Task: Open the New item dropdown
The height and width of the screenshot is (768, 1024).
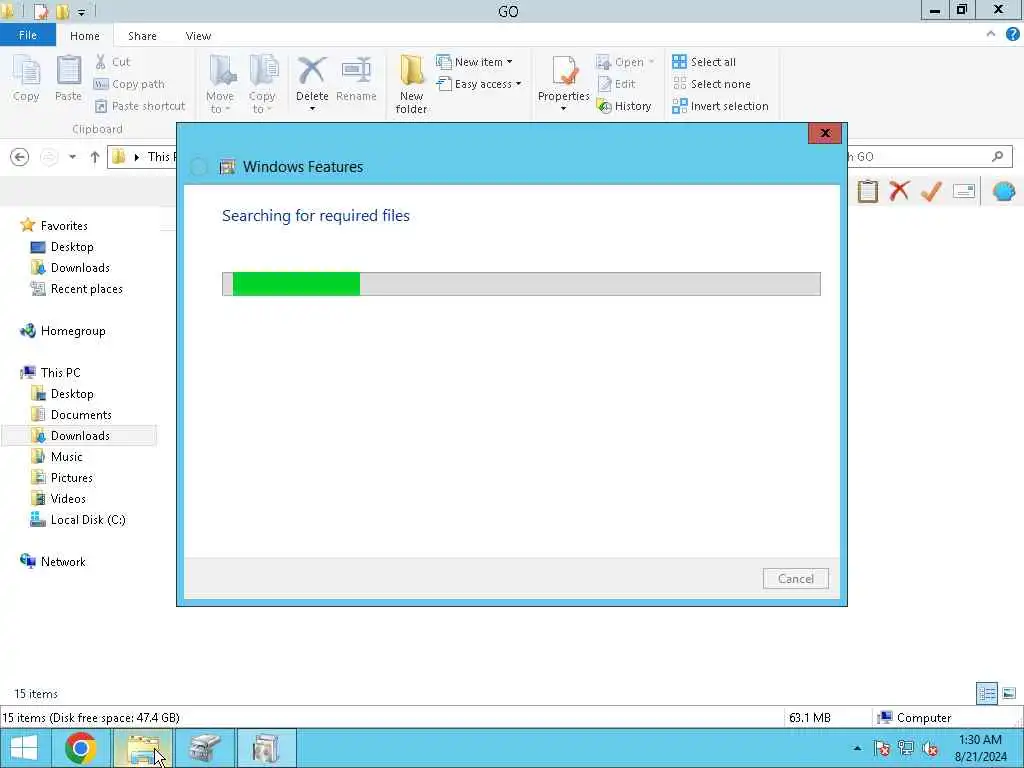Action: (x=474, y=62)
